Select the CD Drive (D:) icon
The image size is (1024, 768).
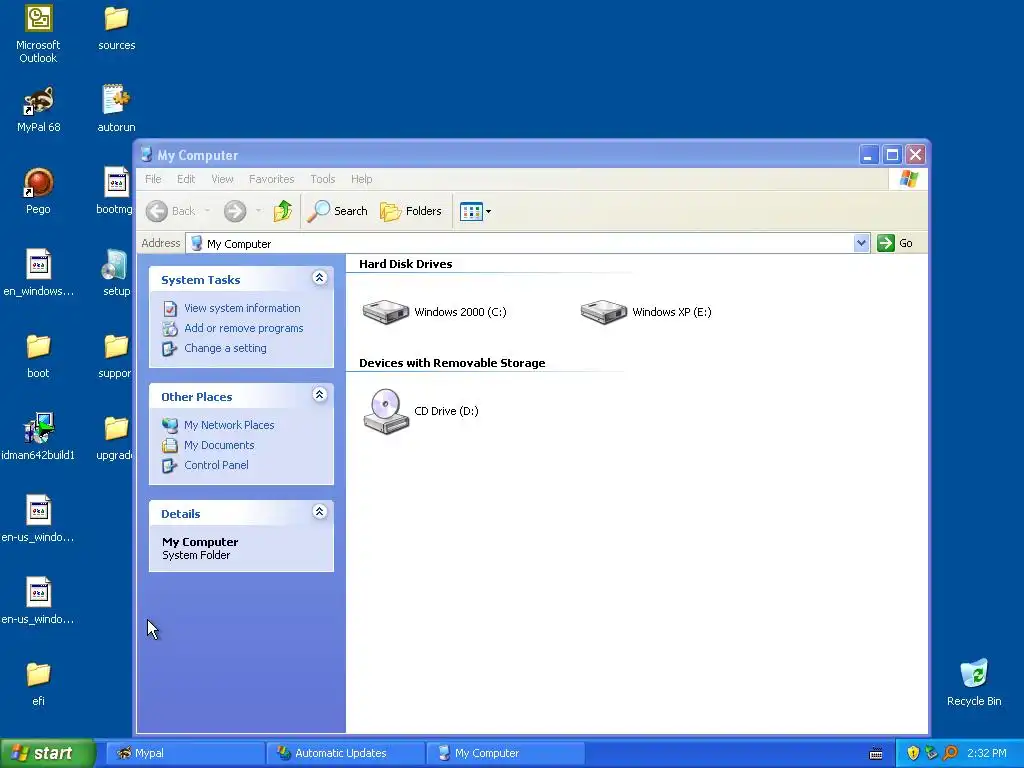pos(386,411)
